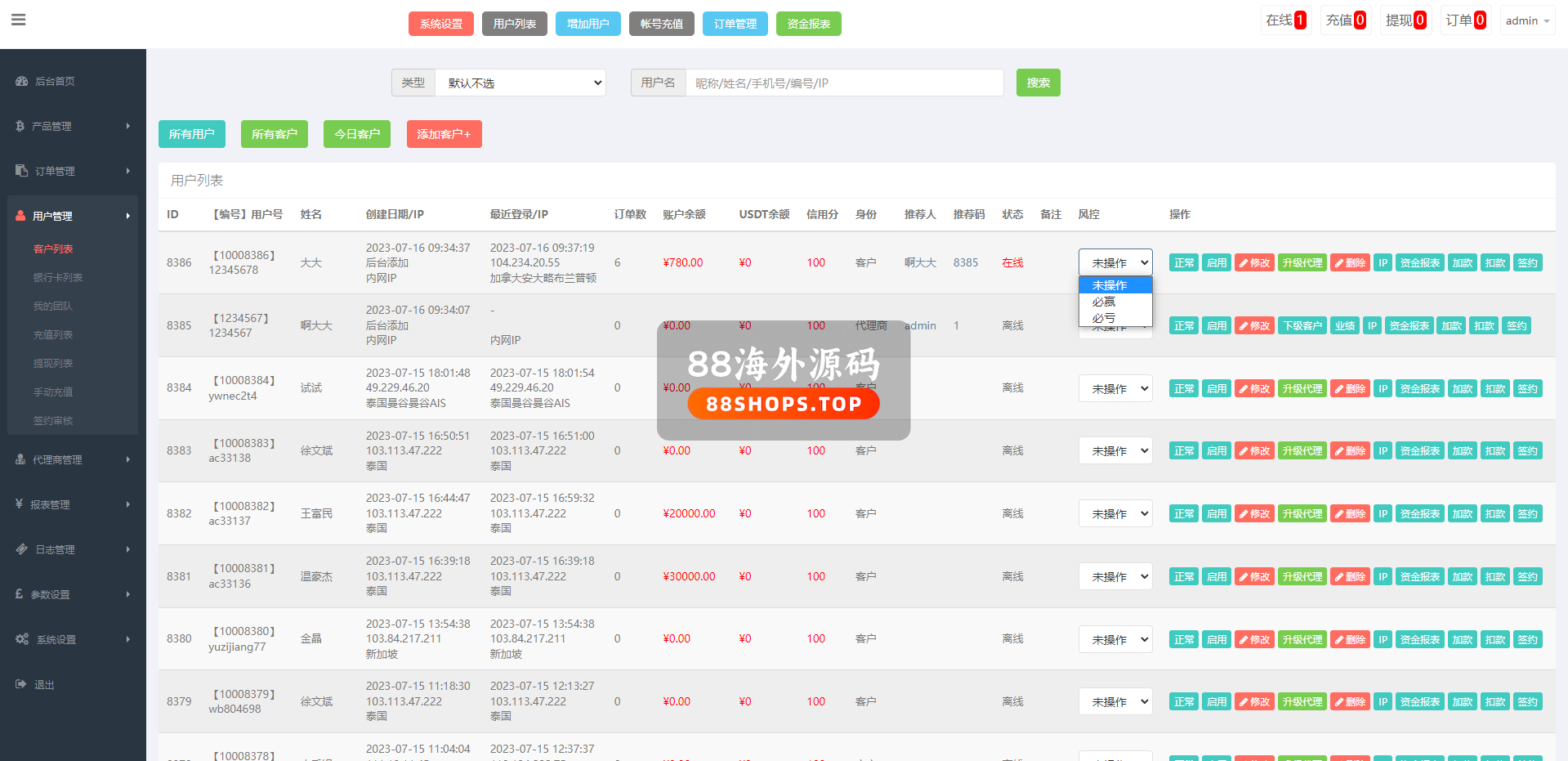Click the 产品管理 bitcoin icon in sidebar
This screenshot has width=1568, height=761.
coord(20,126)
